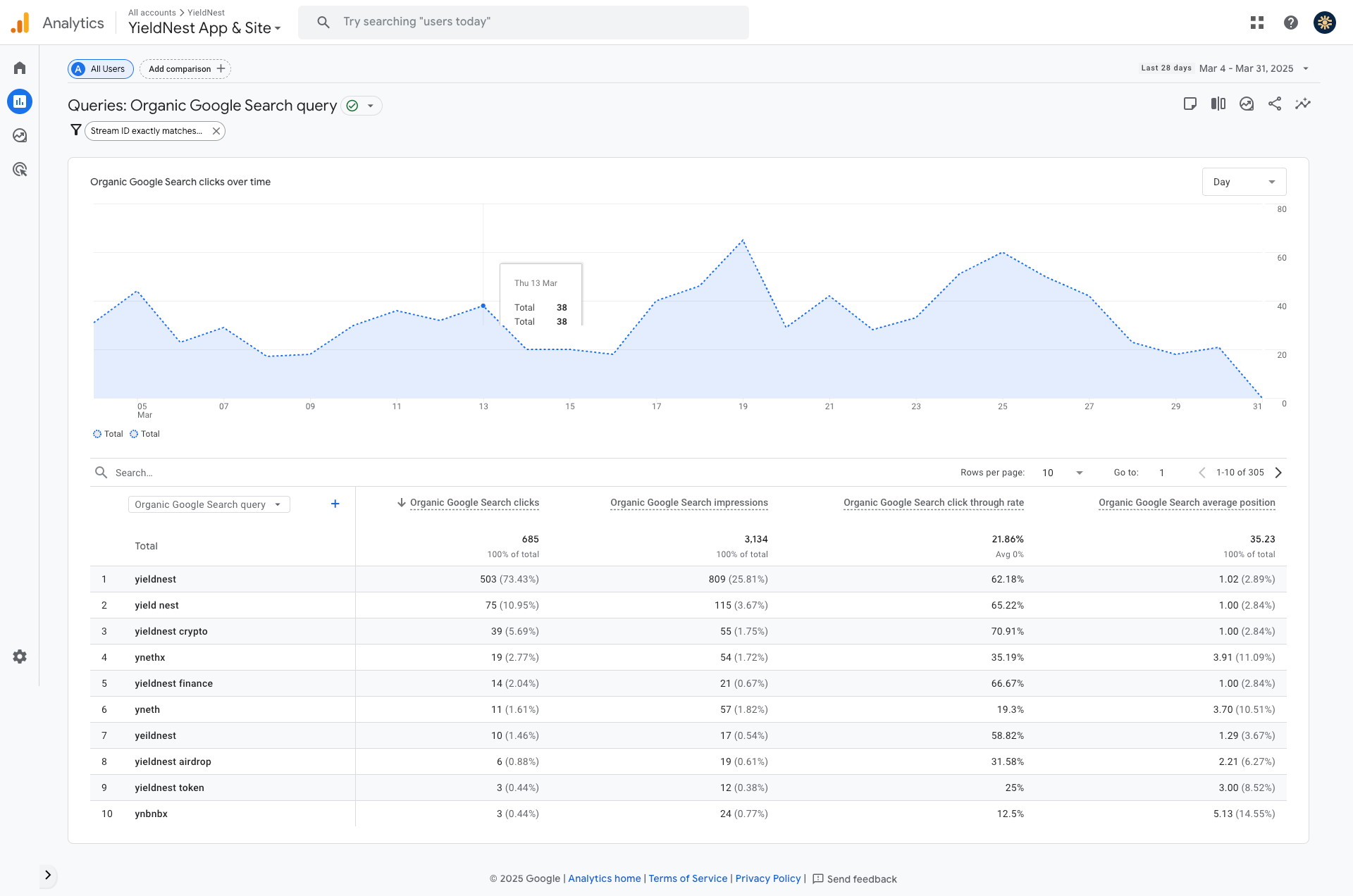Click the 503 (73.43%) clicks cell
The width and height of the screenshot is (1353, 896).
coord(509,579)
